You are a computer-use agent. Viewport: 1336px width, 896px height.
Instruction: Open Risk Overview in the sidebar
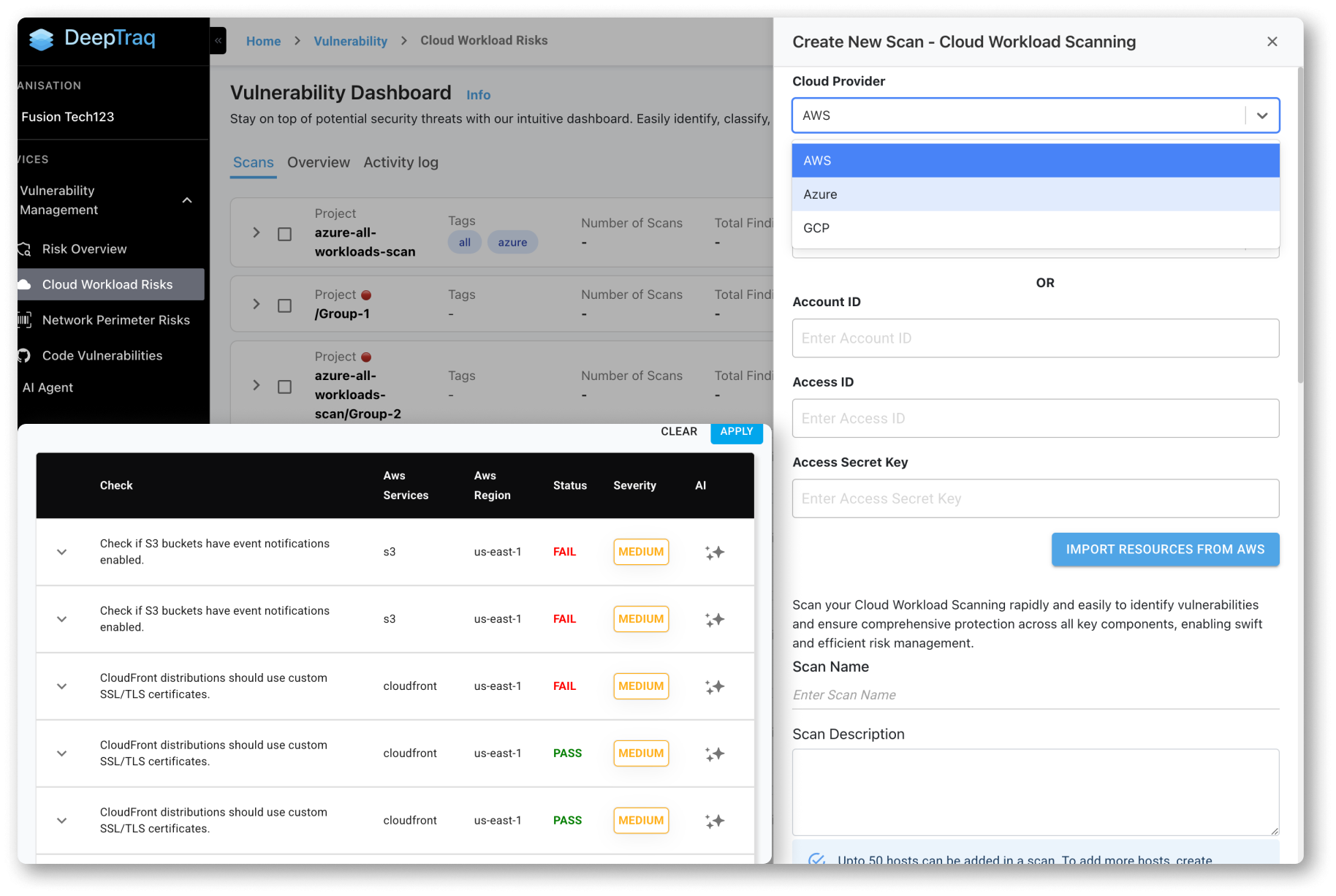84,249
